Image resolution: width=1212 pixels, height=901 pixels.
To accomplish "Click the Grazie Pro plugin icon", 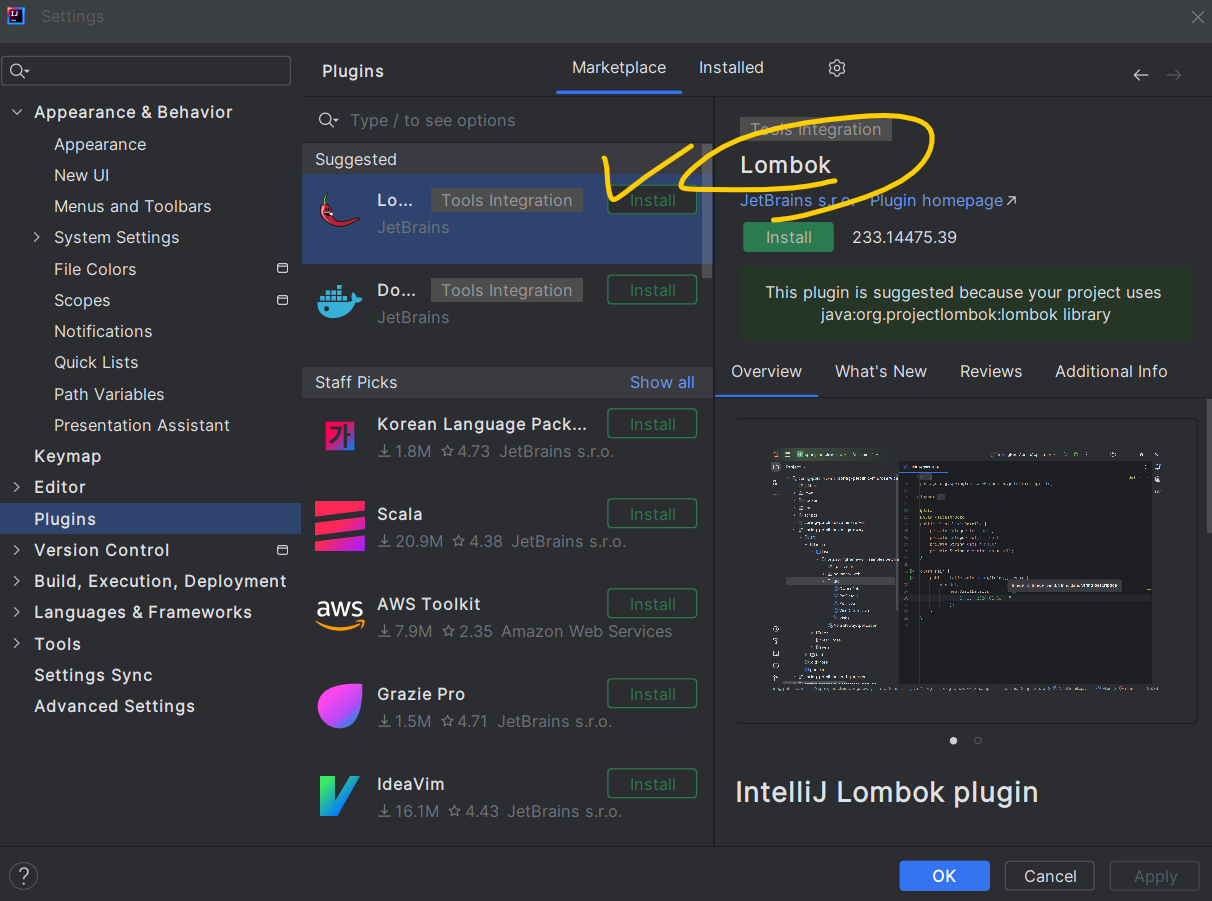I will 340,706.
